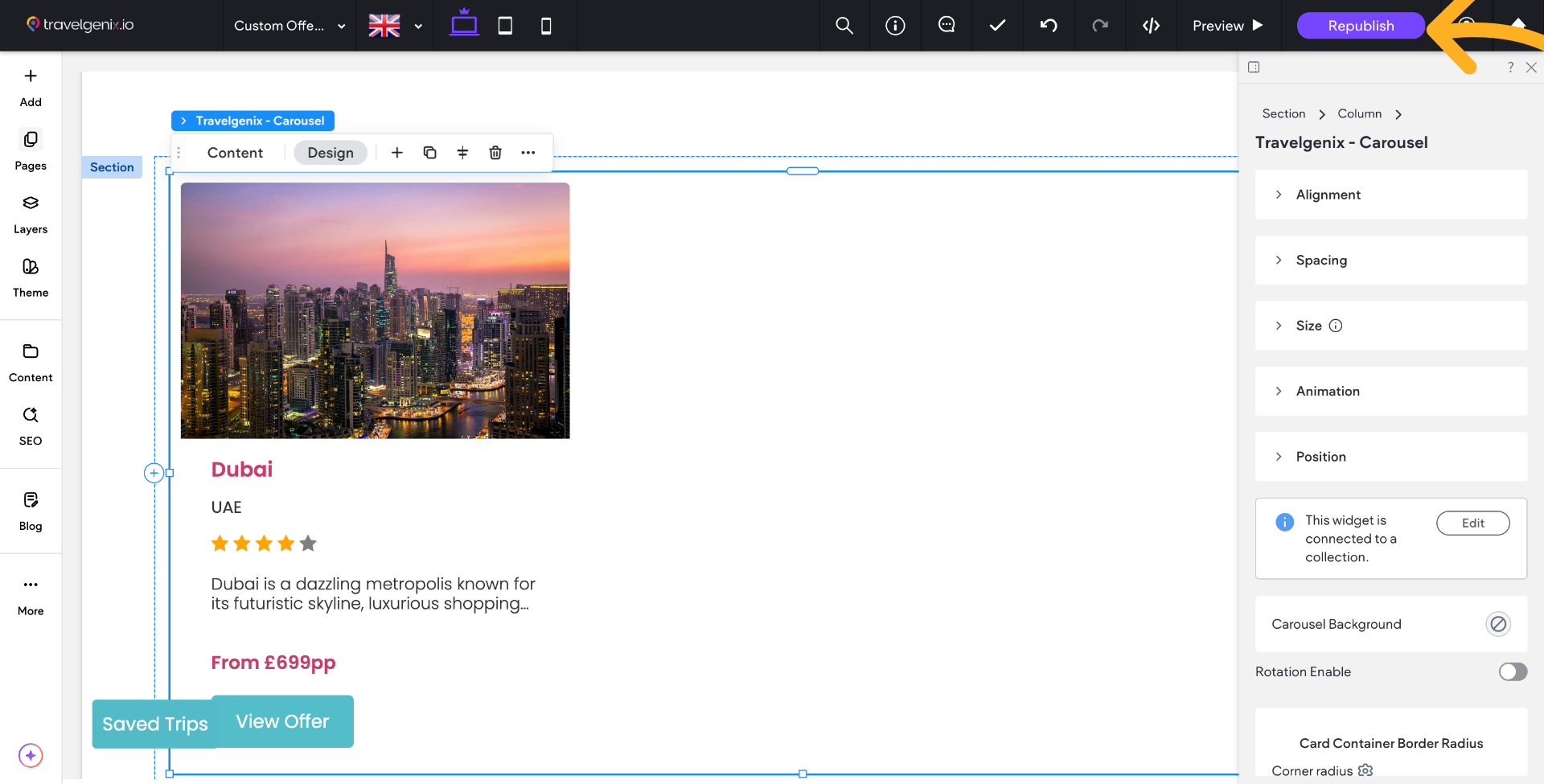Switch to tablet view
This screenshot has height=784, width=1544.
click(x=505, y=26)
